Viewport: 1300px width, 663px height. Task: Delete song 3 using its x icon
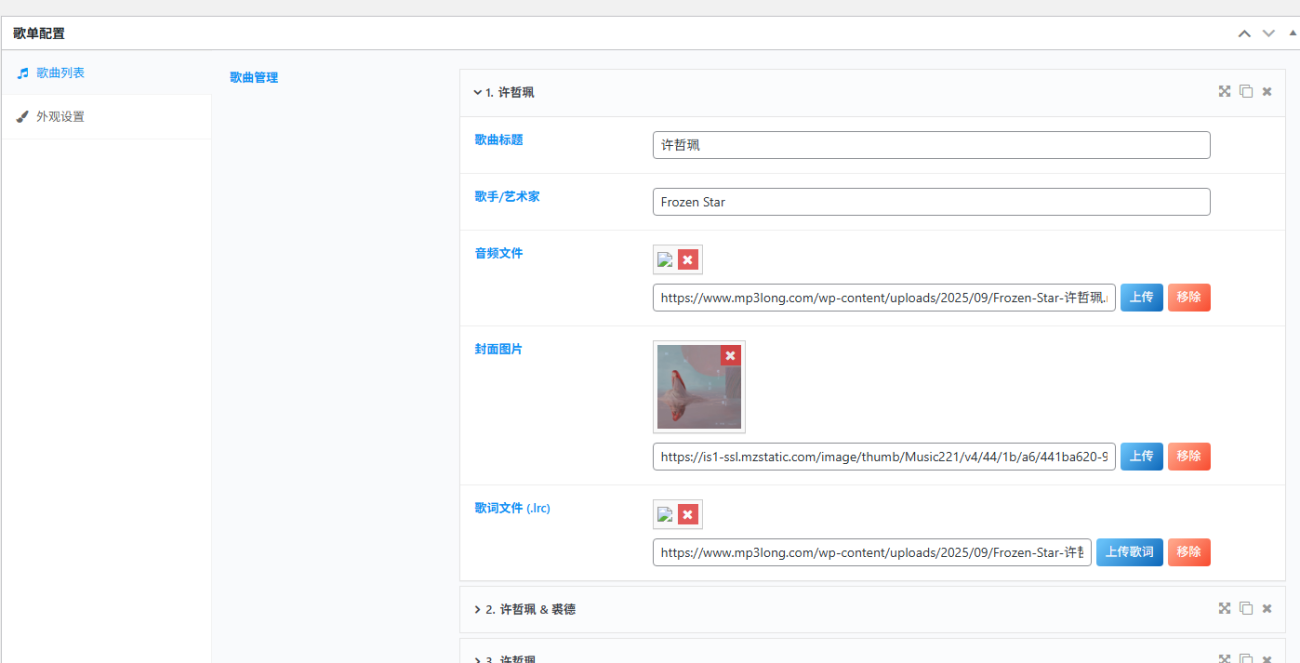[1266, 655]
